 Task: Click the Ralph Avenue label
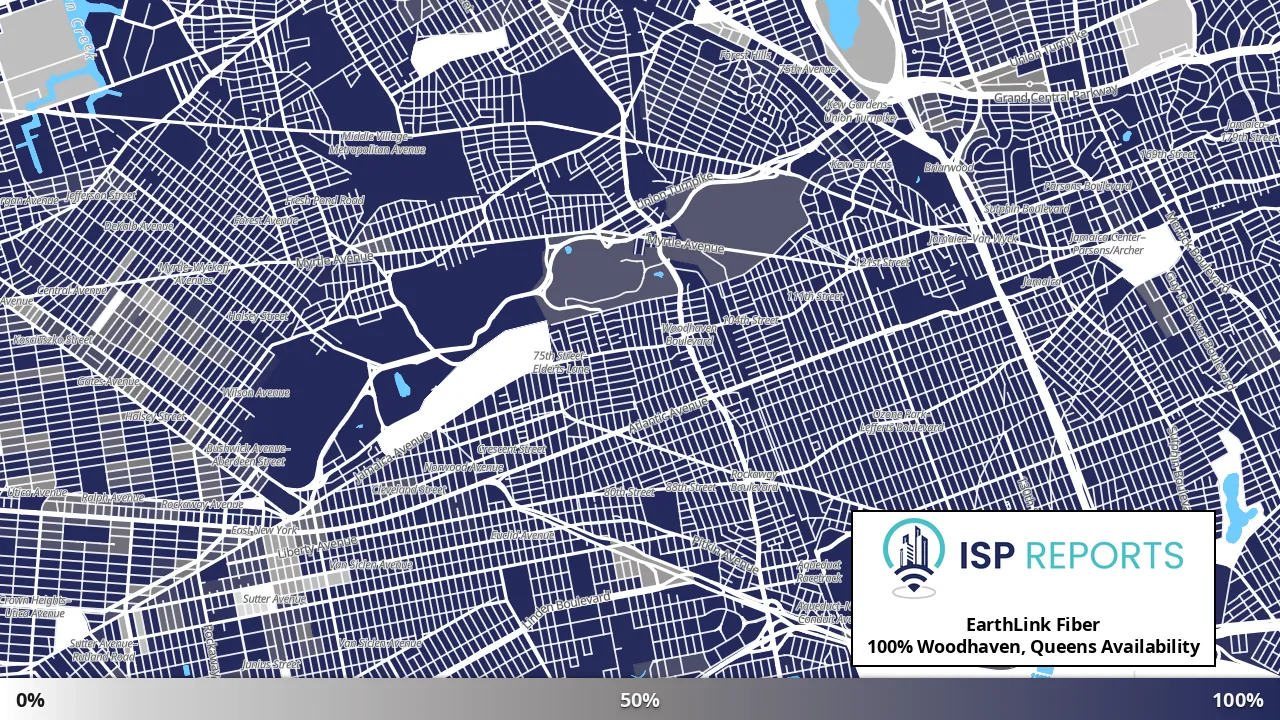[113, 497]
